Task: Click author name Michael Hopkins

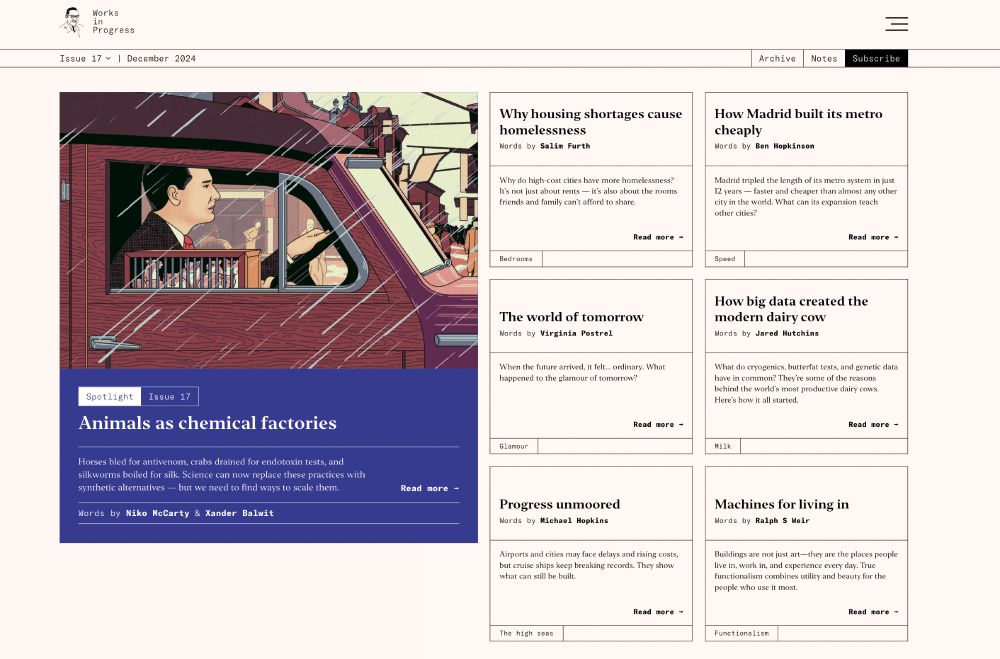Action: pyautogui.click(x=574, y=521)
